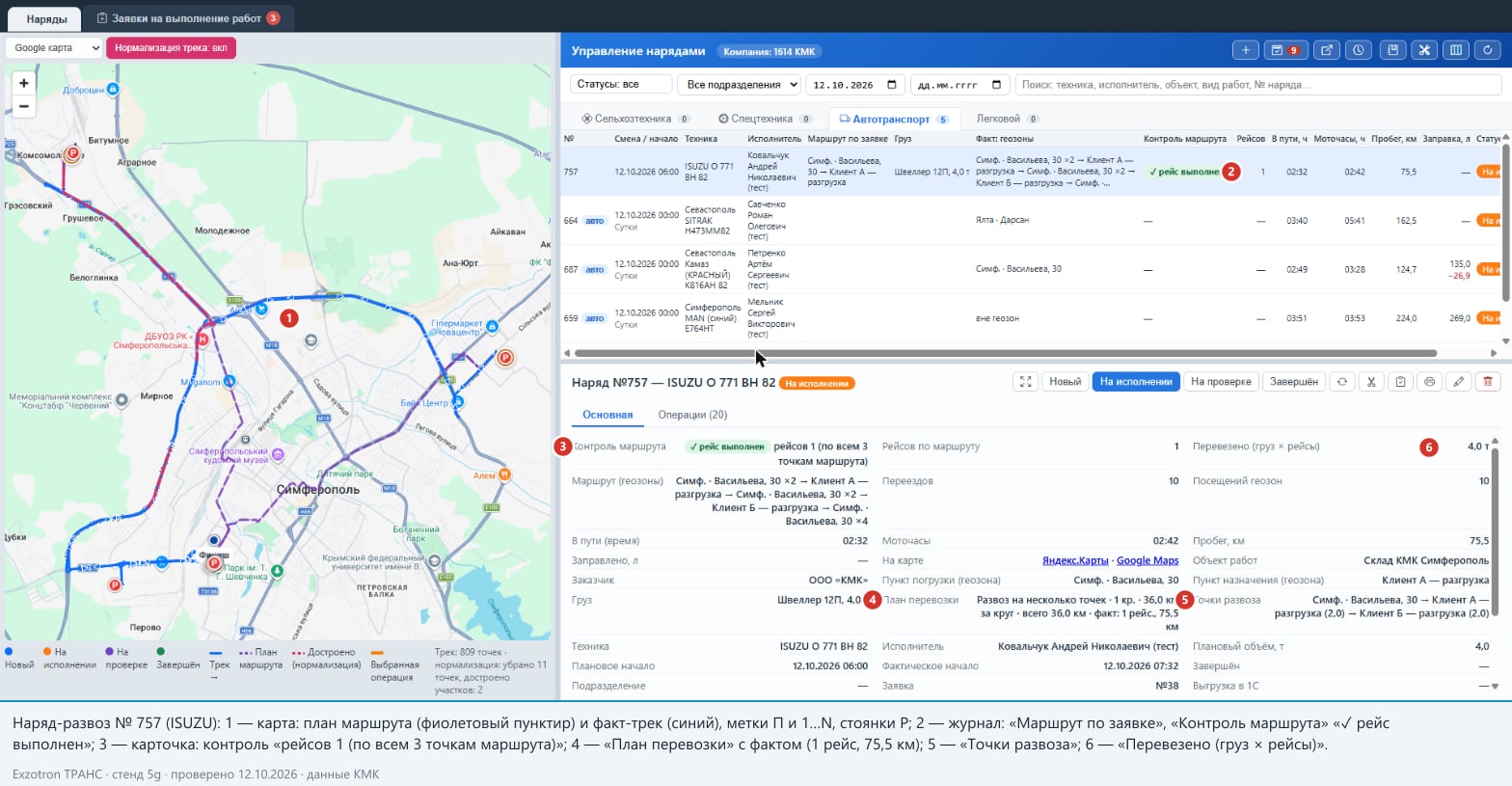This screenshot has height=786, width=1512.
Task: Click the scissors icon in order card
Action: (x=1370, y=382)
